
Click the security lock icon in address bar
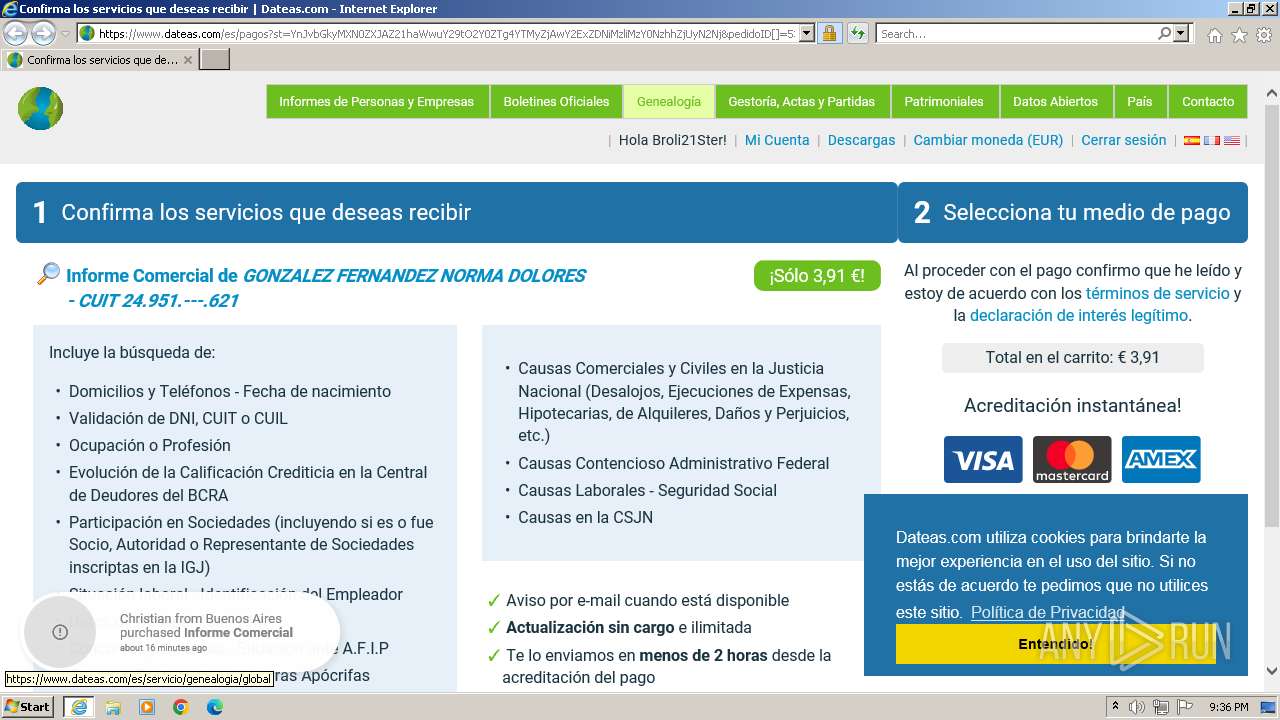829,33
